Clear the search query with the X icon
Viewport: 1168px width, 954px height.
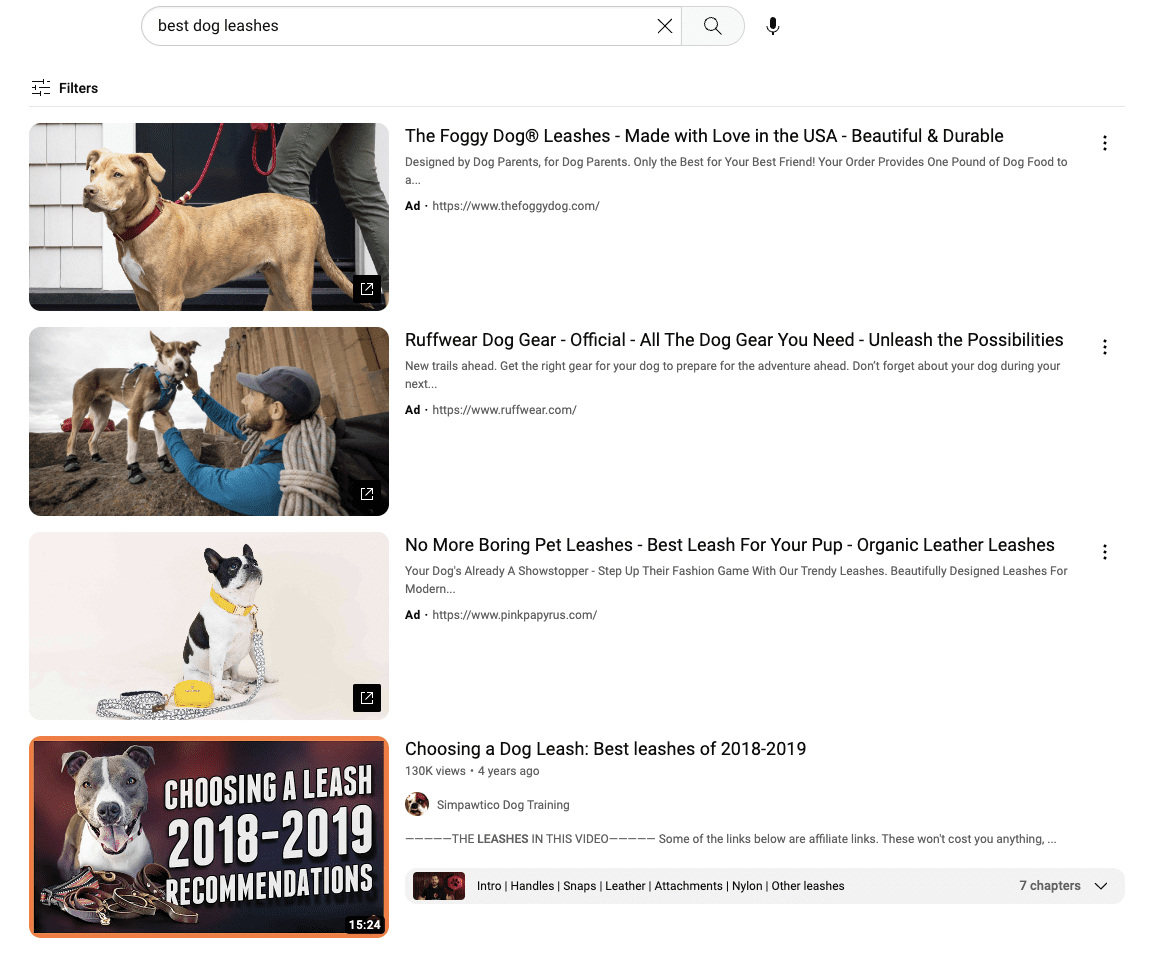(664, 25)
